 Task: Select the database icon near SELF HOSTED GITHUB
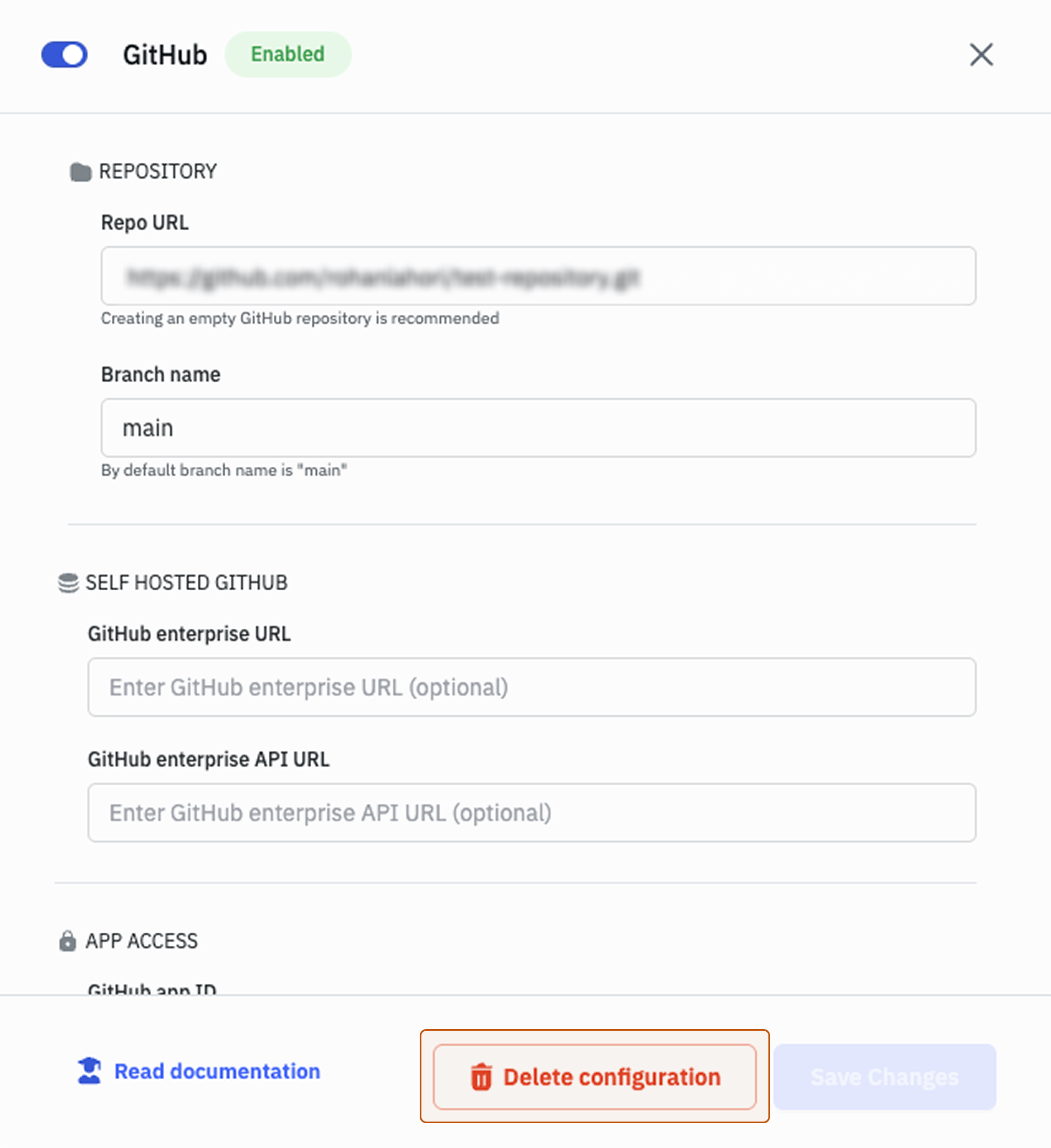67,582
